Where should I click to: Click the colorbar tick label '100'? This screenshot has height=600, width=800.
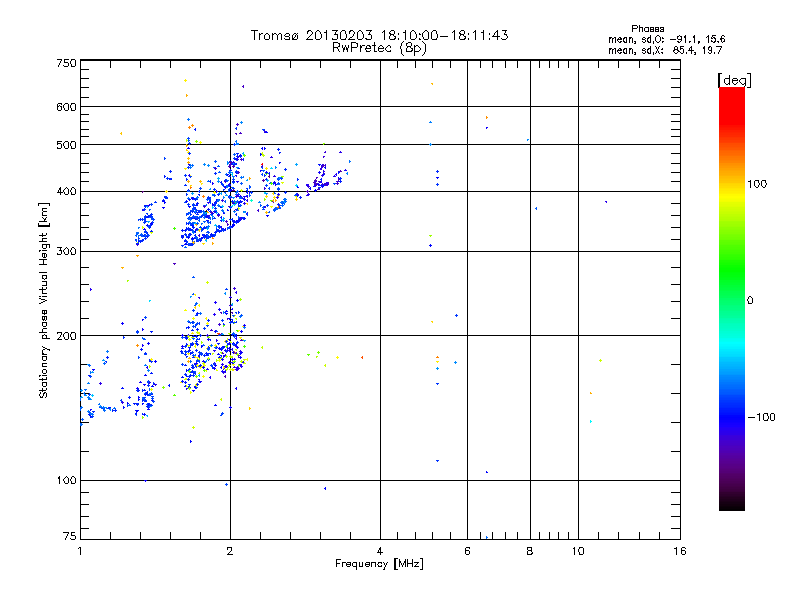point(757,184)
